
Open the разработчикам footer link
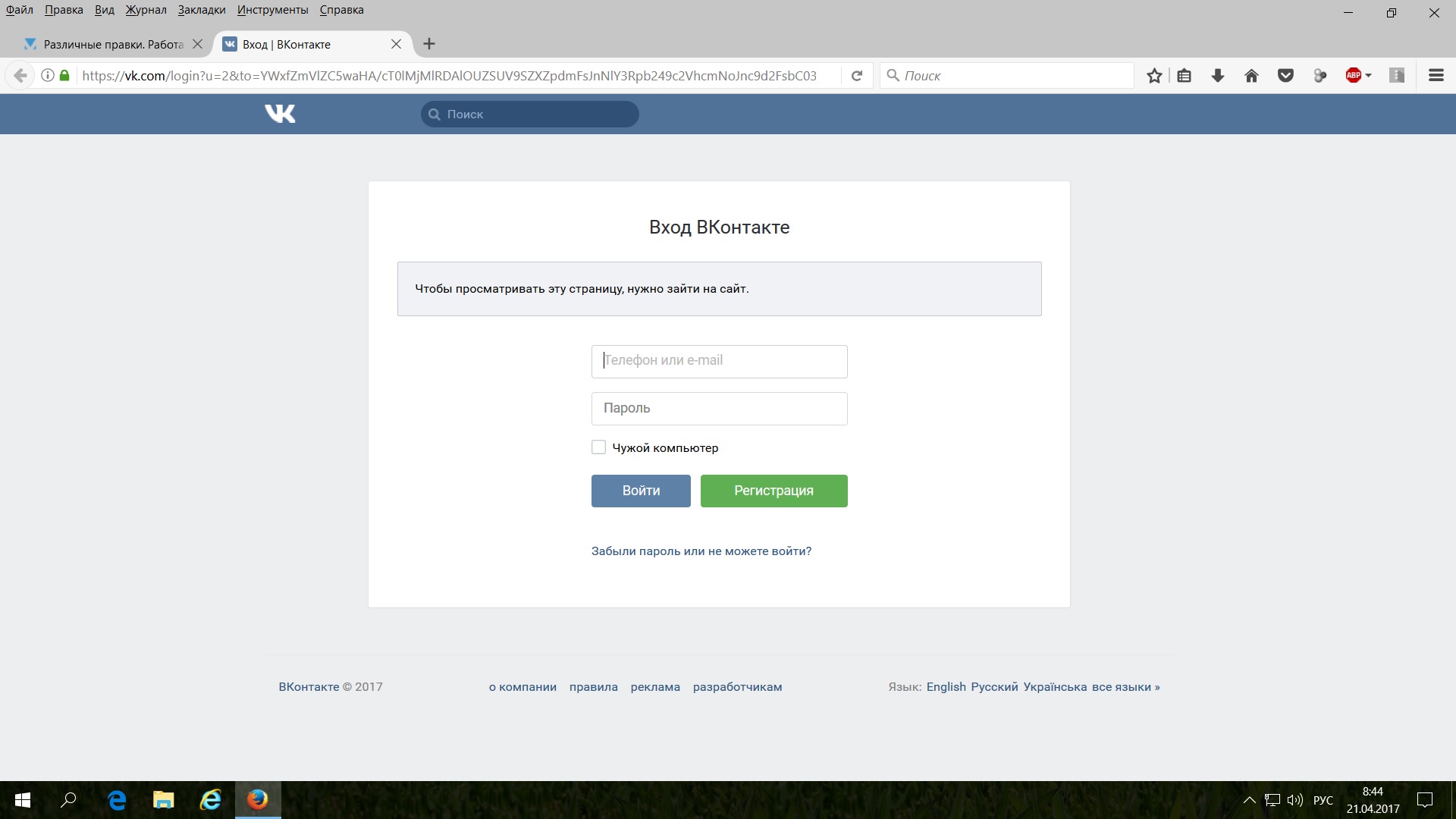(x=737, y=687)
